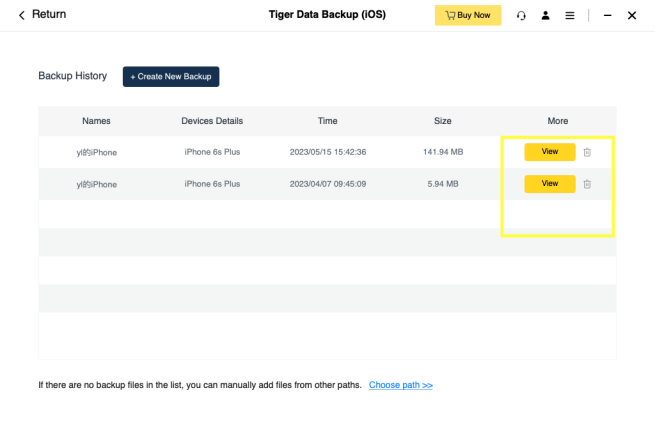View the backup from 2023/05/15
Viewport: 655px width, 428px height.
549,152
